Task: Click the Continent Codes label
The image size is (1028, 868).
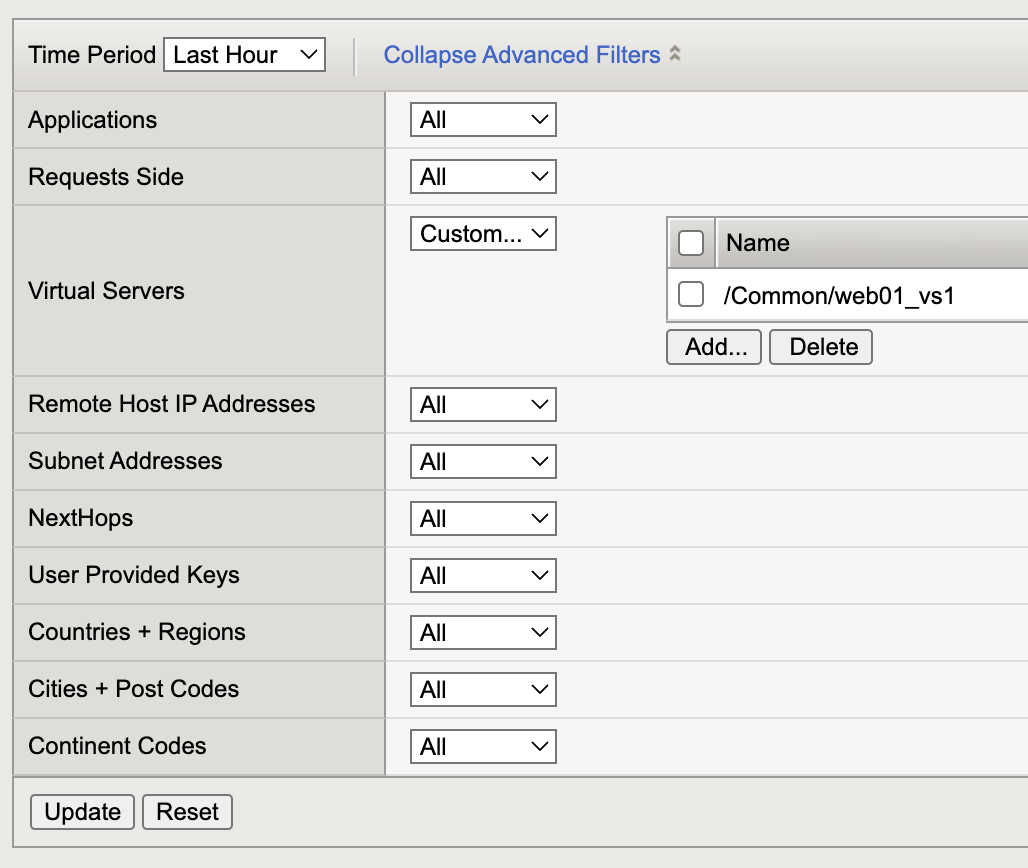Action: click(x=117, y=746)
